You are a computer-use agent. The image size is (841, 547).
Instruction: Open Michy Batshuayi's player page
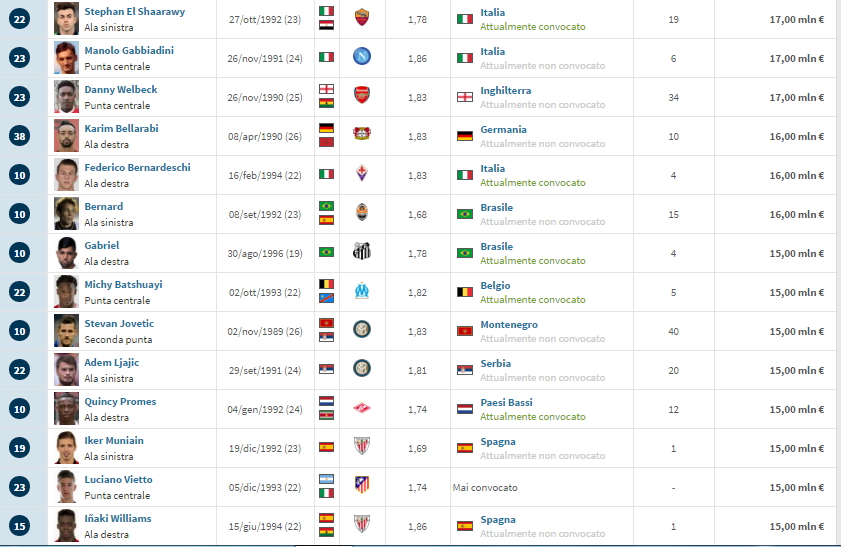tap(123, 284)
